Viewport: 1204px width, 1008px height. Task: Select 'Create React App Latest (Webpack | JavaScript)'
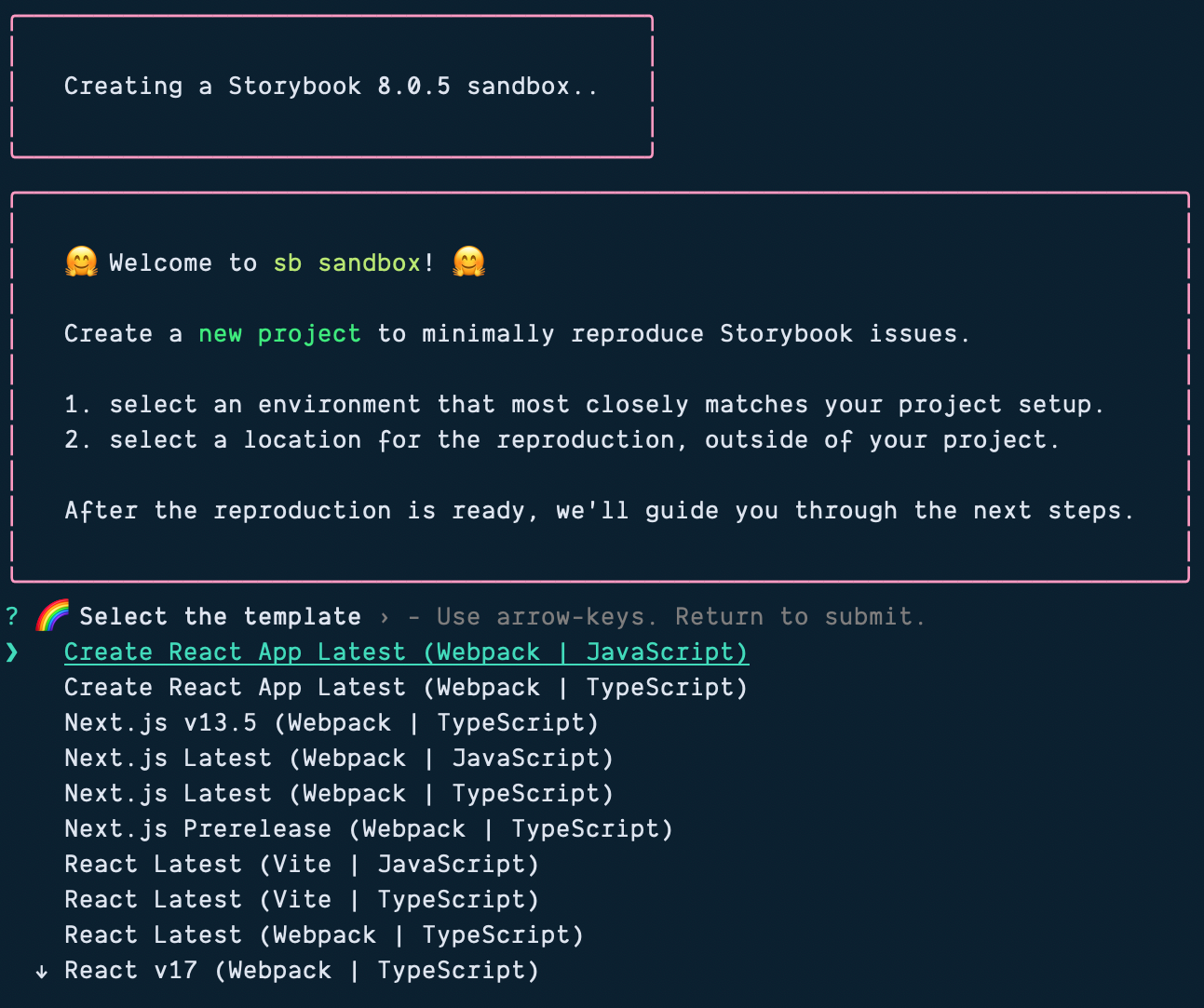(406, 652)
